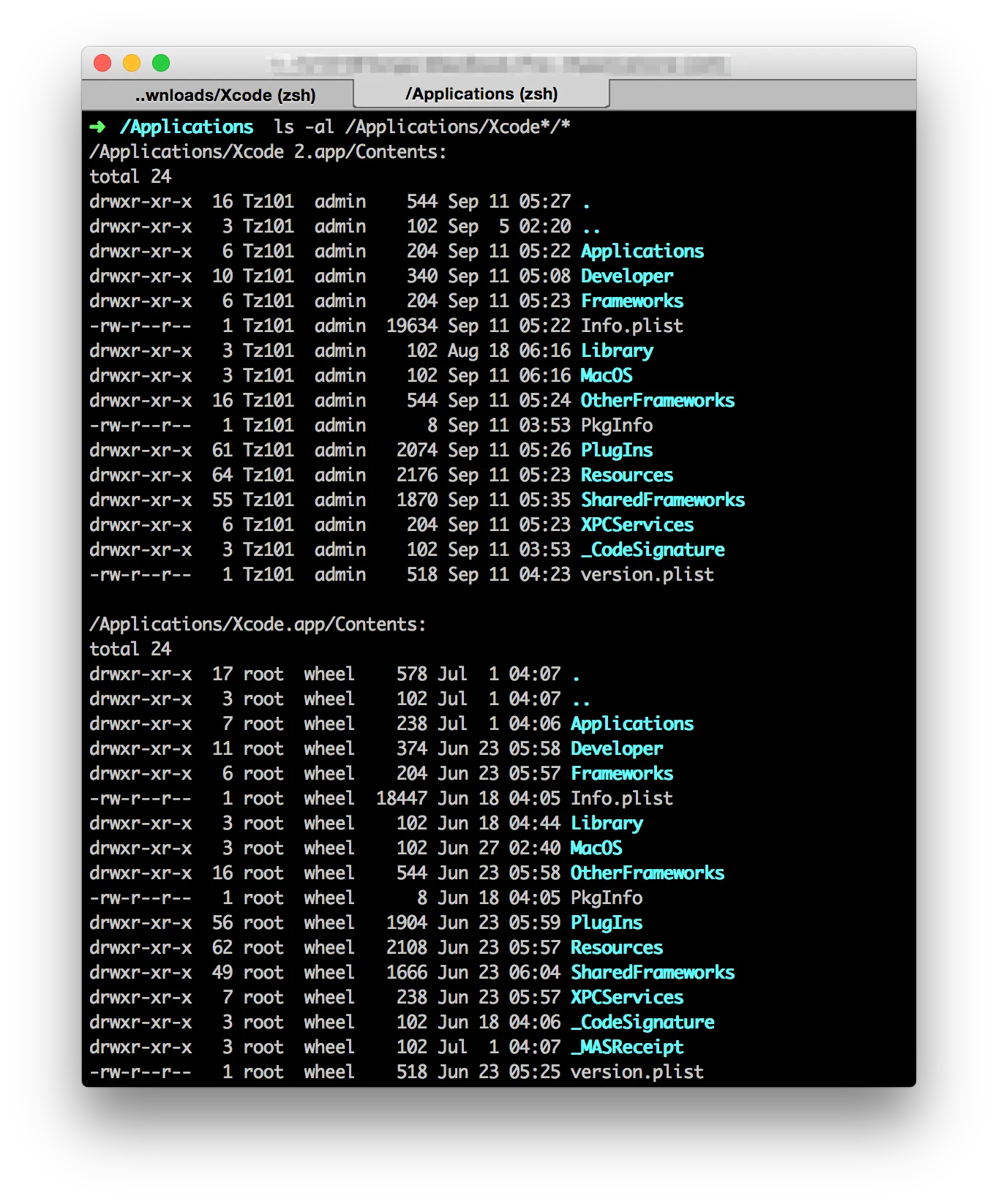Viewport: 998px width, 1204px height.
Task: Click PkgInfo dated Jun 18 04:05
Action: (607, 898)
